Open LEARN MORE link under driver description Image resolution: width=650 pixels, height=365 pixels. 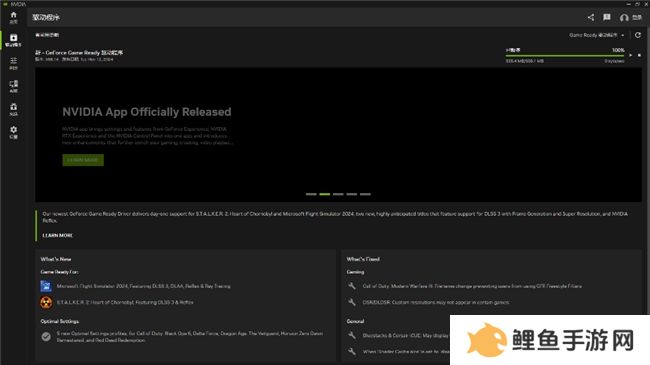pyautogui.click(x=58, y=235)
